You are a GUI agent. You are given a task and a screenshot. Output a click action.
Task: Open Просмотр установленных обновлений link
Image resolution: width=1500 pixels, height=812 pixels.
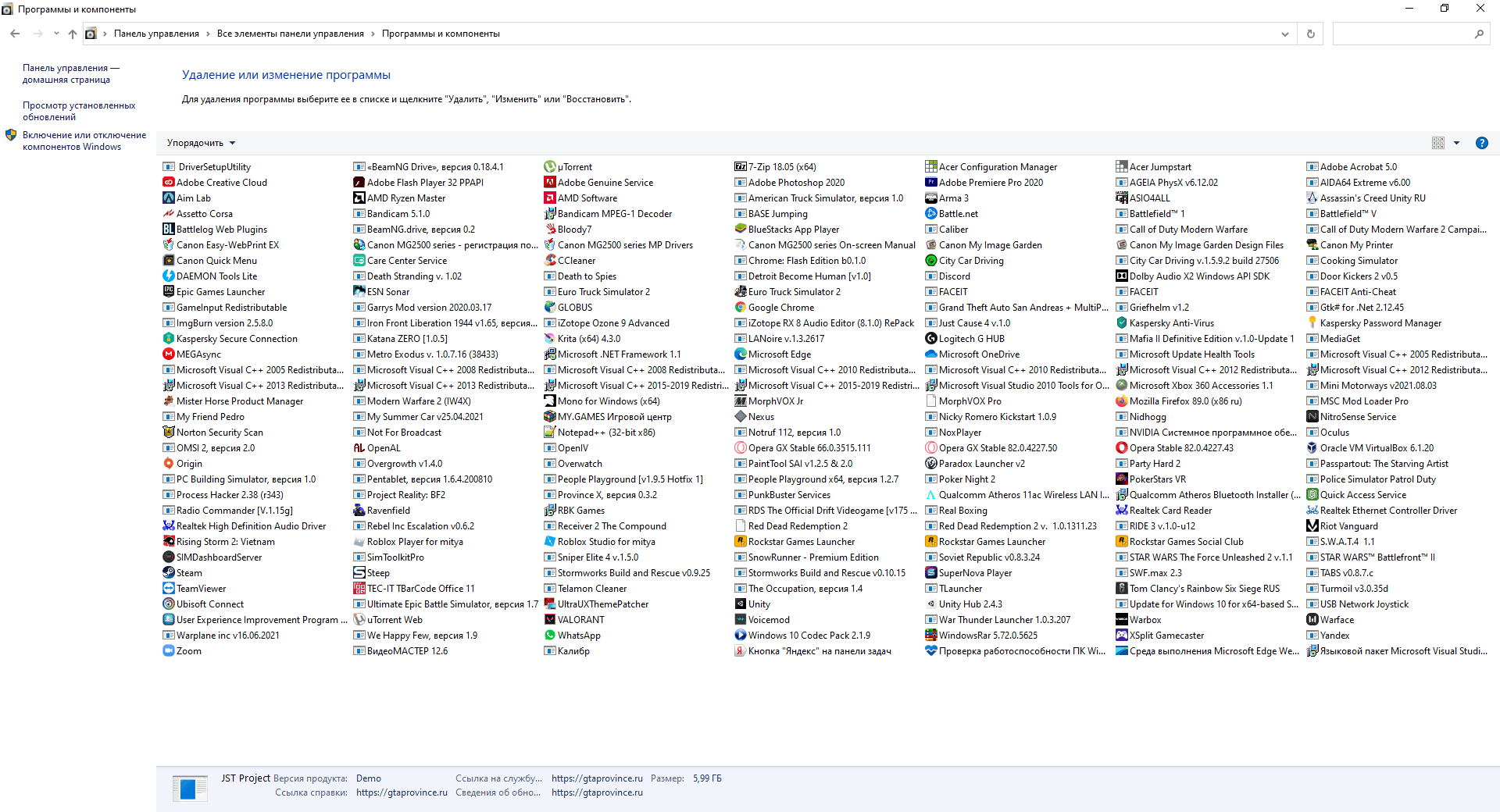pos(79,111)
